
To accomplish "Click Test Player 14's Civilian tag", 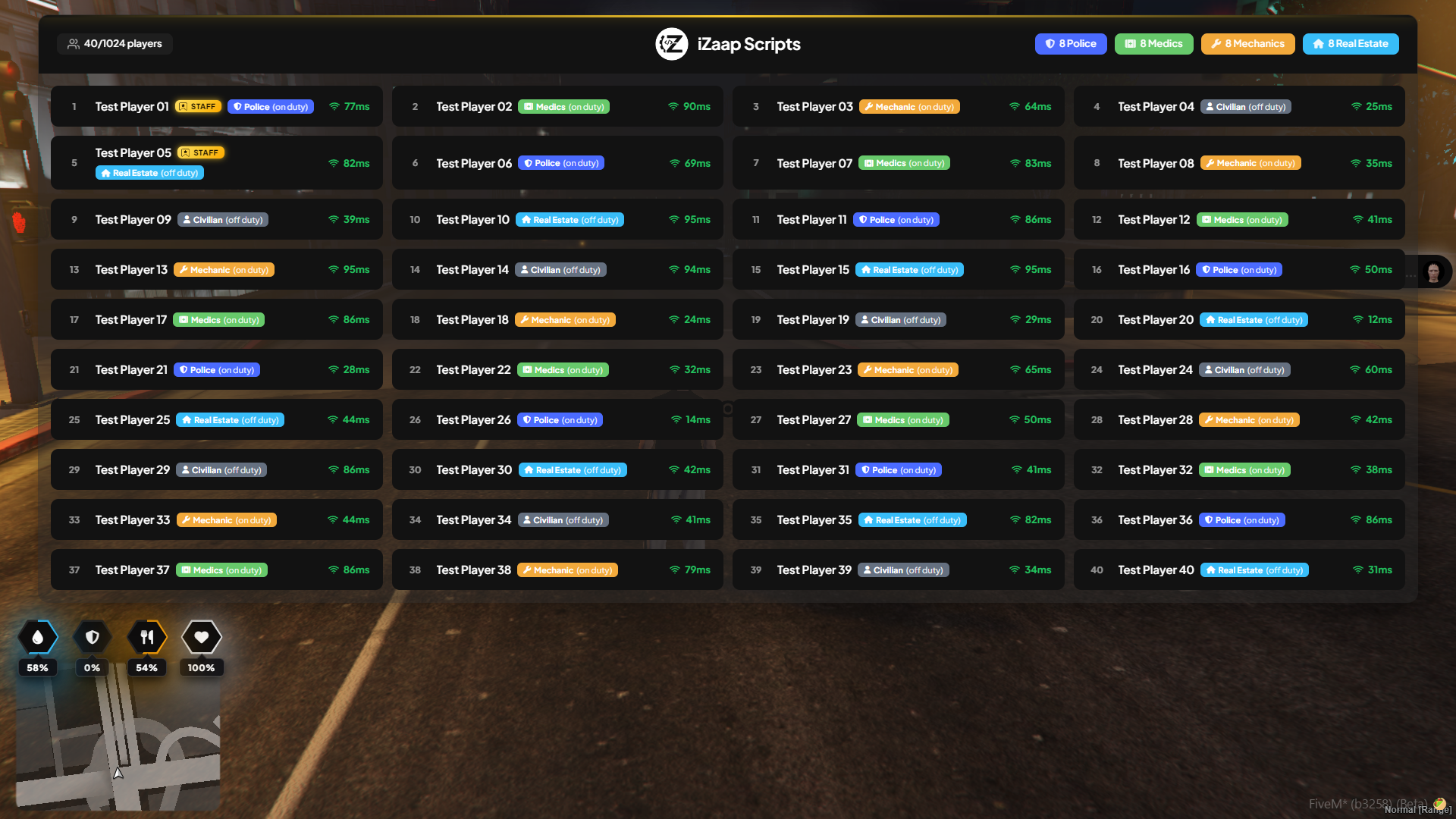I will point(560,270).
